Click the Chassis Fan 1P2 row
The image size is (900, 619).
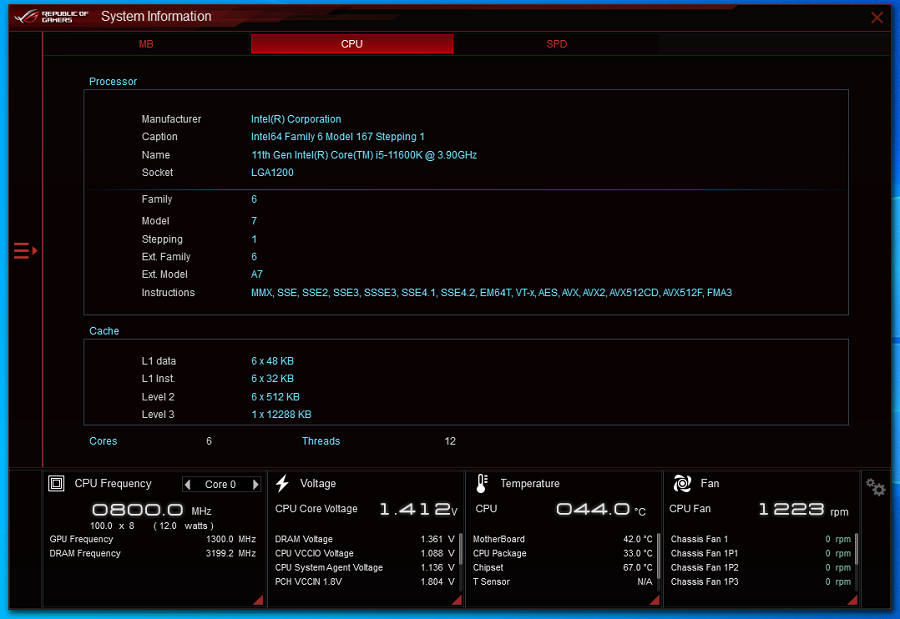[761, 568]
